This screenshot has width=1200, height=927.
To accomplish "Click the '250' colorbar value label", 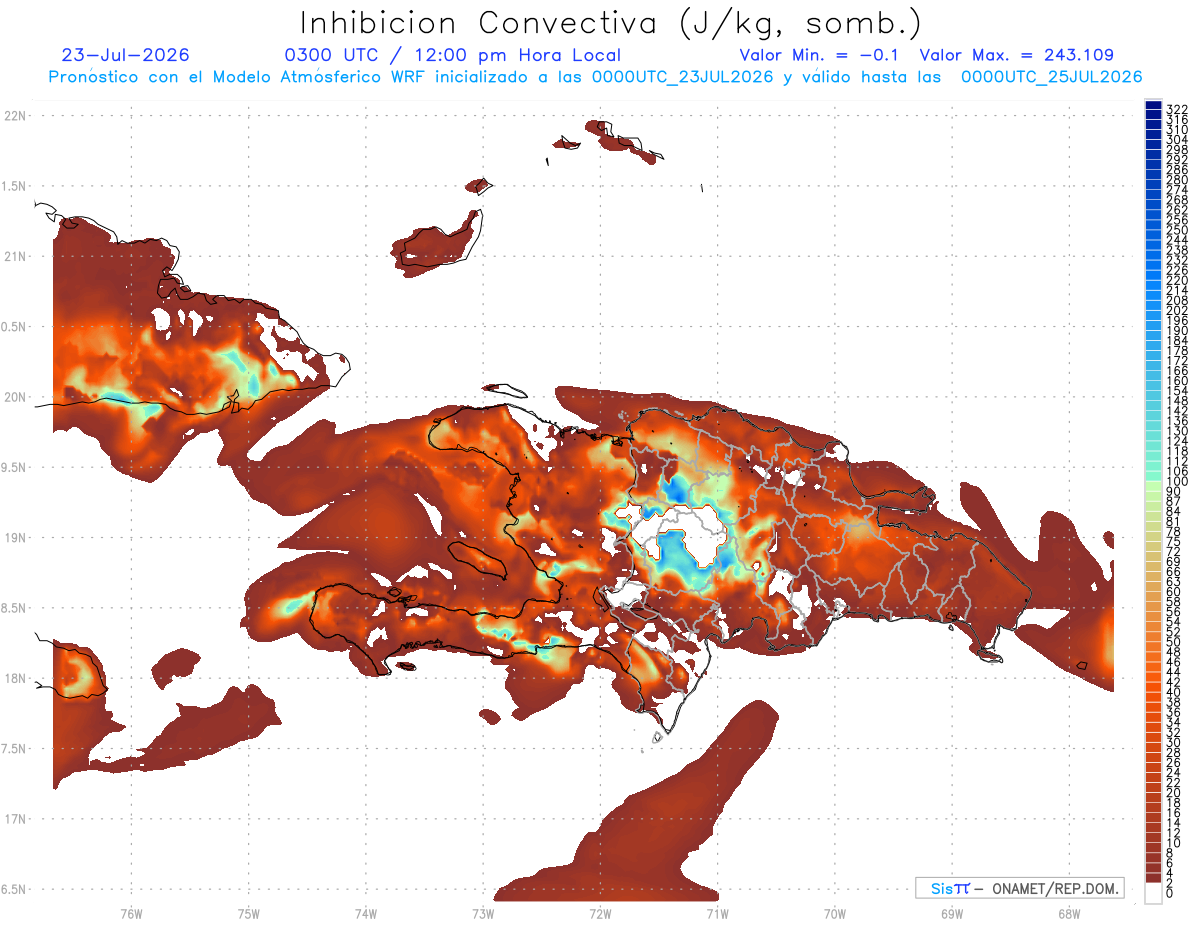I will click(1177, 230).
